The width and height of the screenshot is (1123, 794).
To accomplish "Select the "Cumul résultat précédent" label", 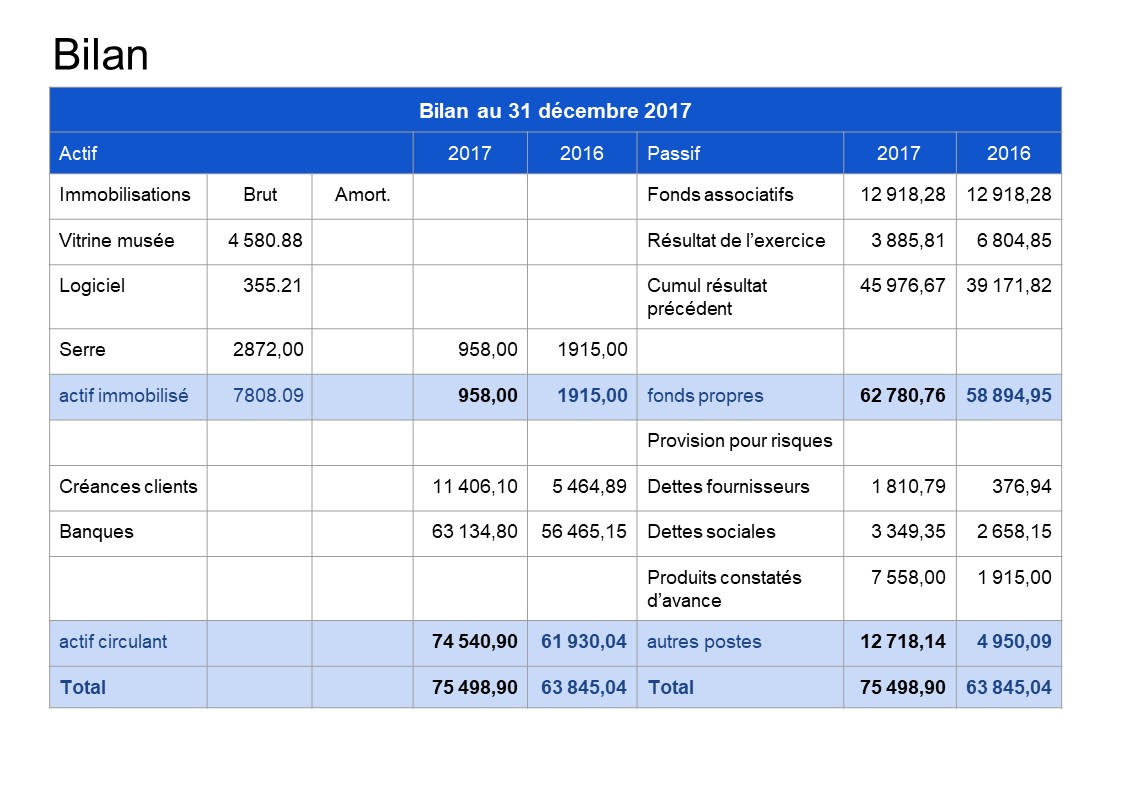I will 707,297.
